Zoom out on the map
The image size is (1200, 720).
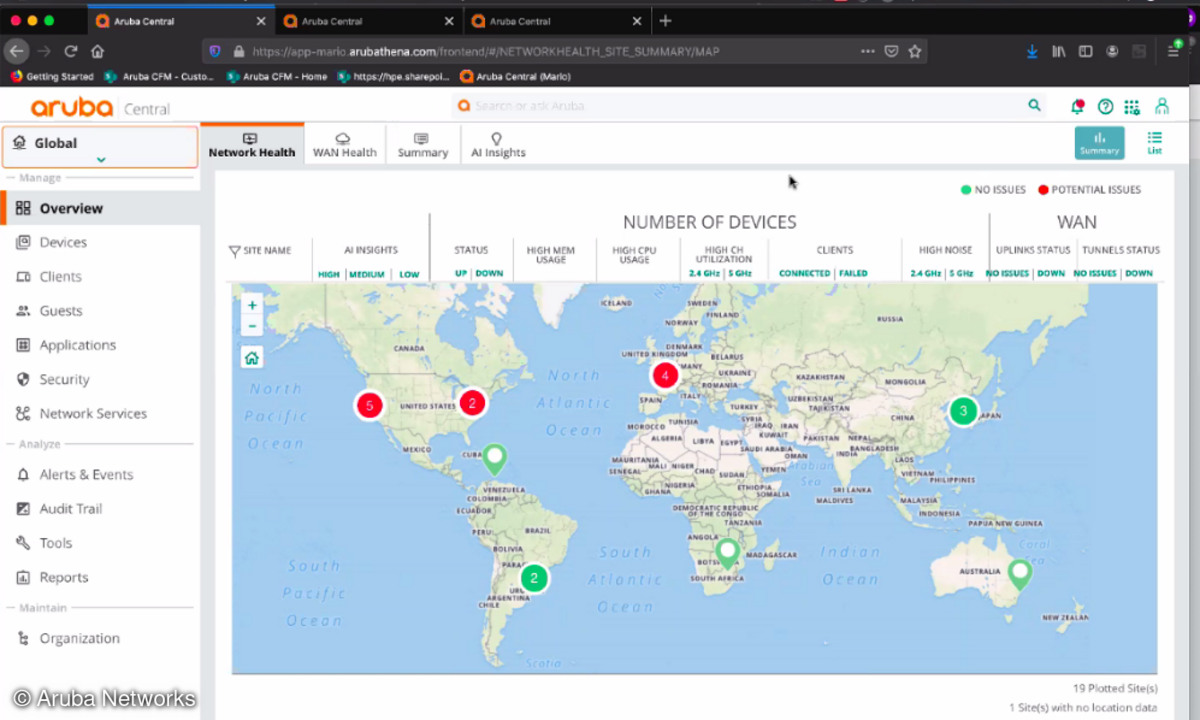tap(252, 326)
